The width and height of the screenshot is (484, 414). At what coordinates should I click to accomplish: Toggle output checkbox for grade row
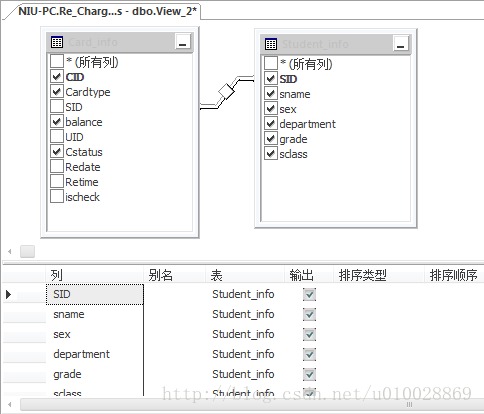tap(309, 374)
